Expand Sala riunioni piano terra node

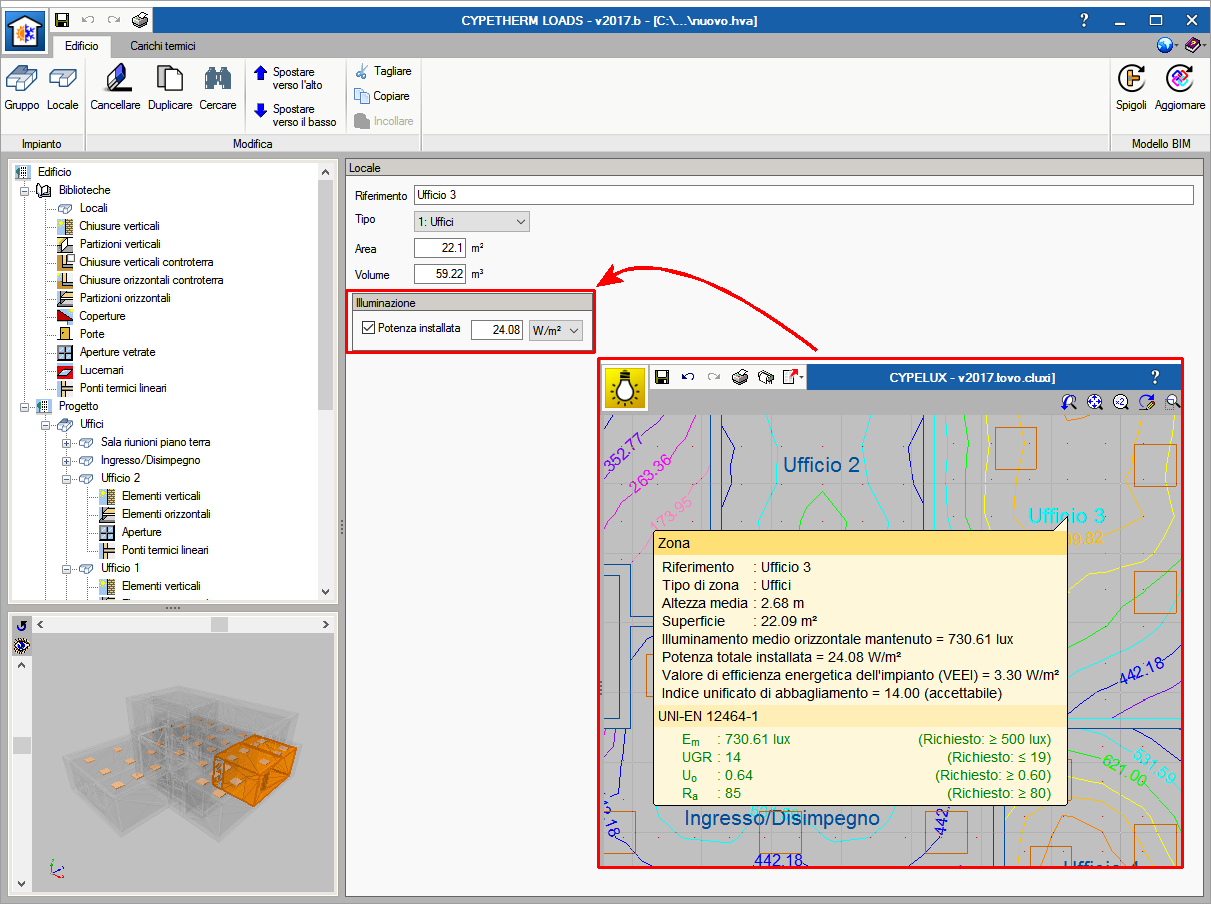(67, 442)
